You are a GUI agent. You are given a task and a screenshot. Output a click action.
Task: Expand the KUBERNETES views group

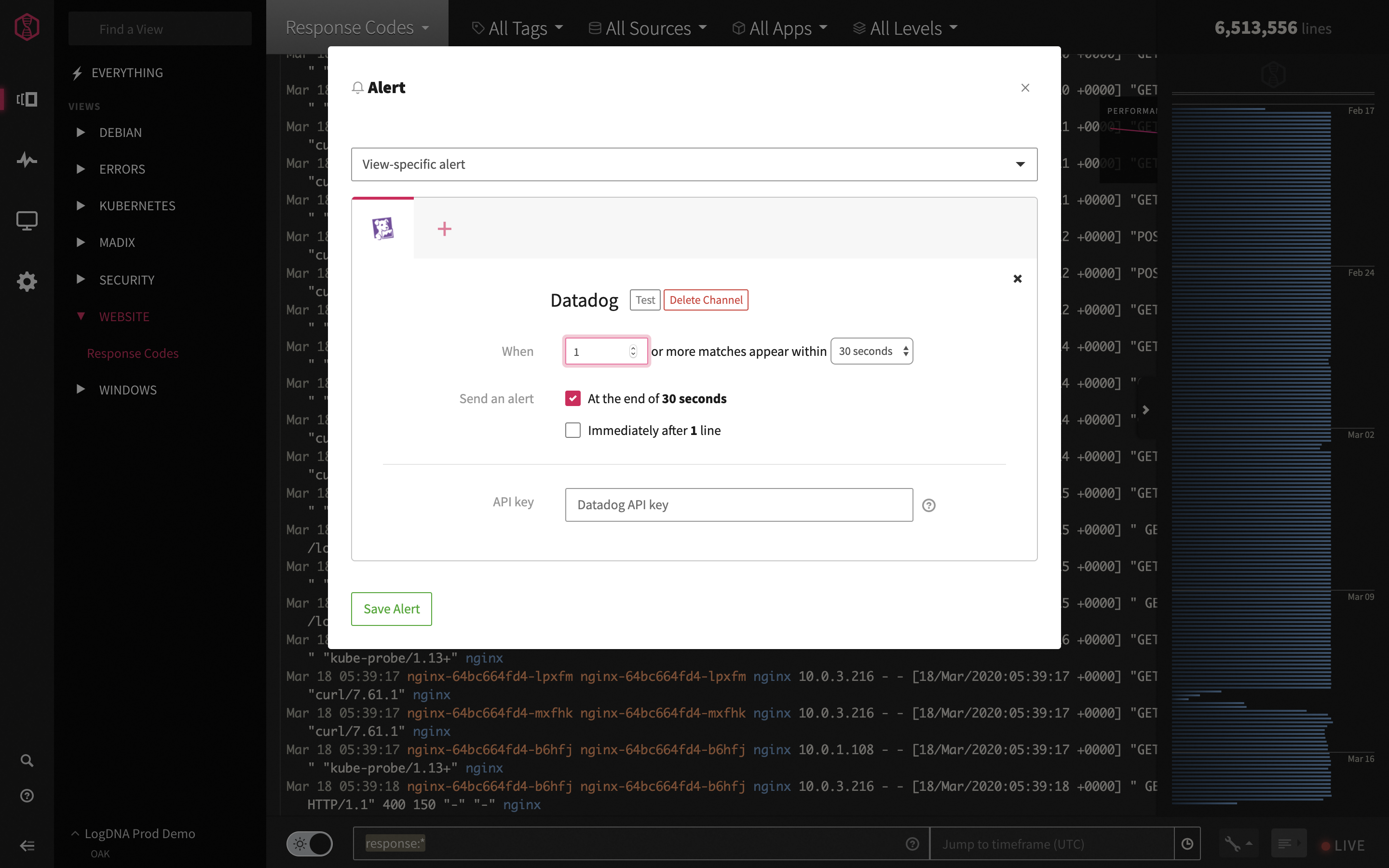pyautogui.click(x=137, y=205)
